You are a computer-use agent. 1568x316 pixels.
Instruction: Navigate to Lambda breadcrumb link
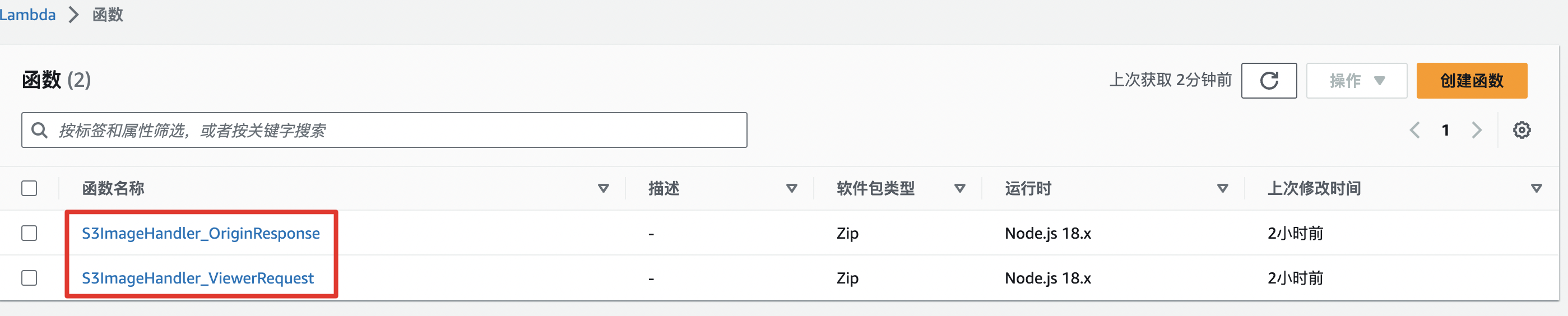click(27, 15)
